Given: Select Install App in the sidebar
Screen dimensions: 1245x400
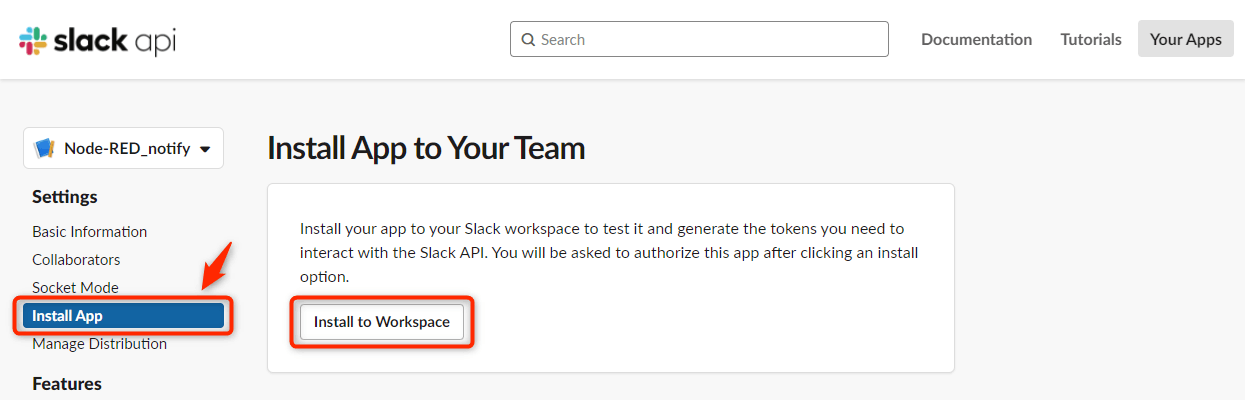Looking at the screenshot, I should coord(124,316).
